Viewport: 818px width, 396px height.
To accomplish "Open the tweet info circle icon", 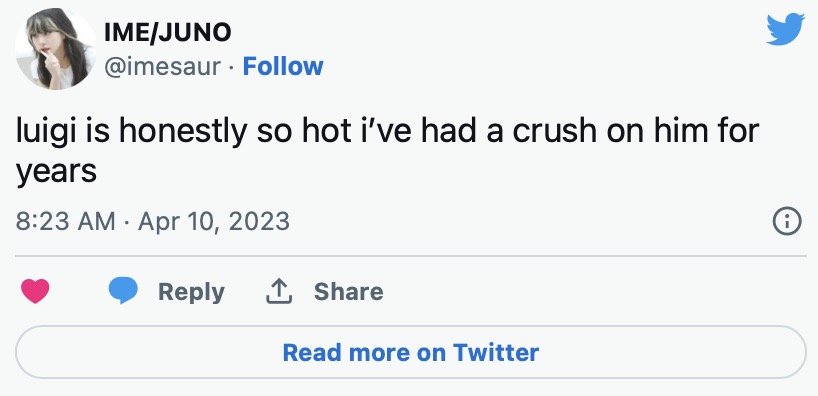I will coord(786,222).
